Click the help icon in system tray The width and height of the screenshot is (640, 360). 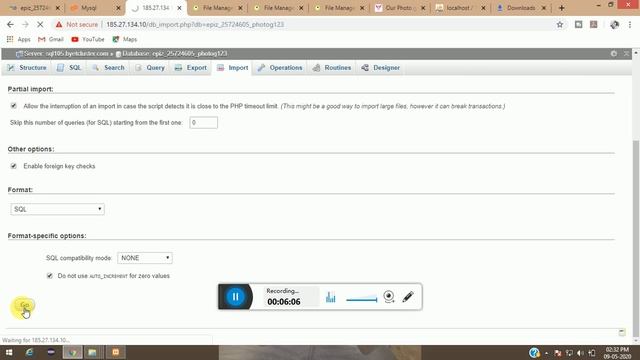point(534,353)
